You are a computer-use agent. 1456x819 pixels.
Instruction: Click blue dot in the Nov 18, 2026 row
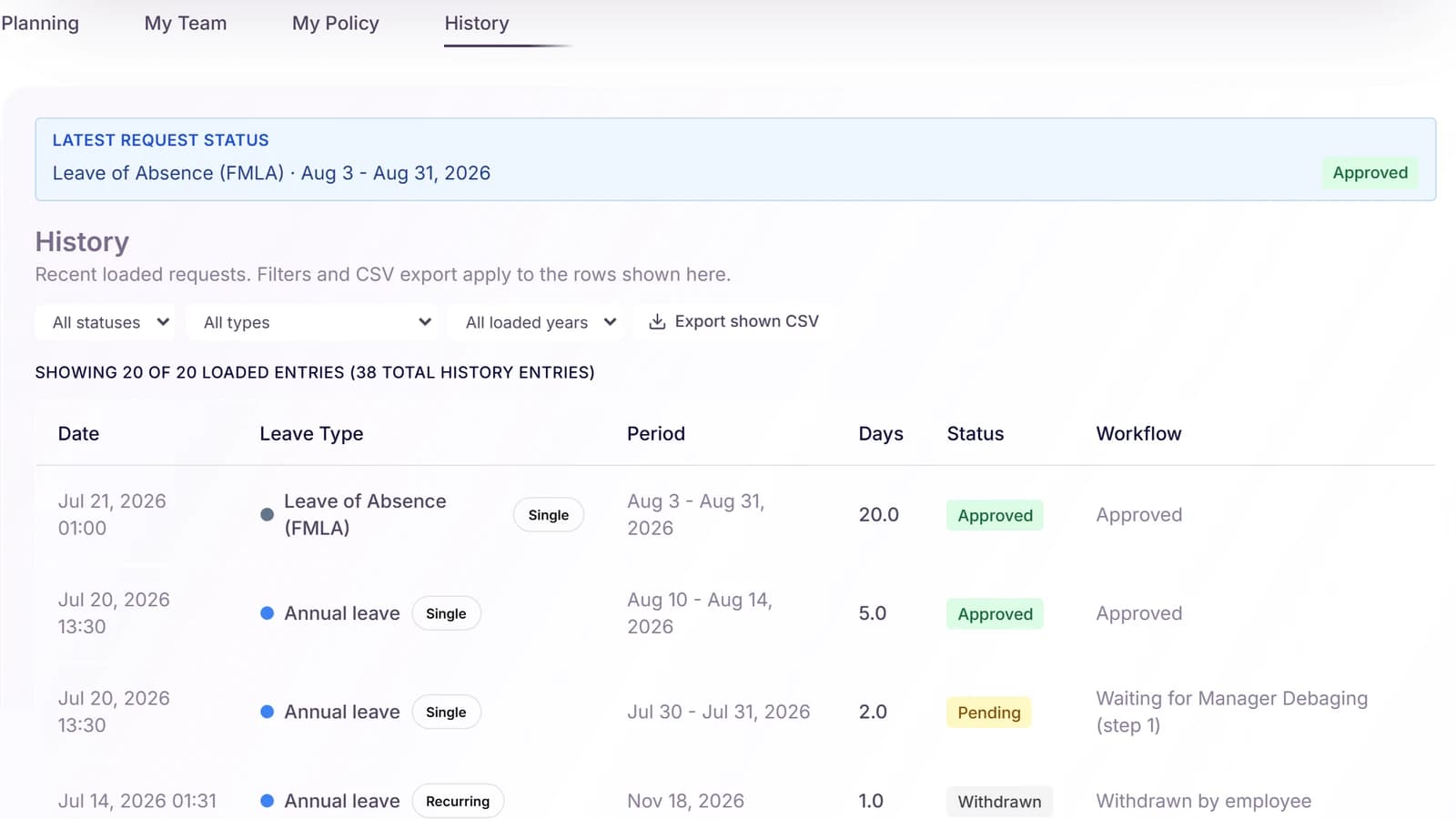point(267,801)
